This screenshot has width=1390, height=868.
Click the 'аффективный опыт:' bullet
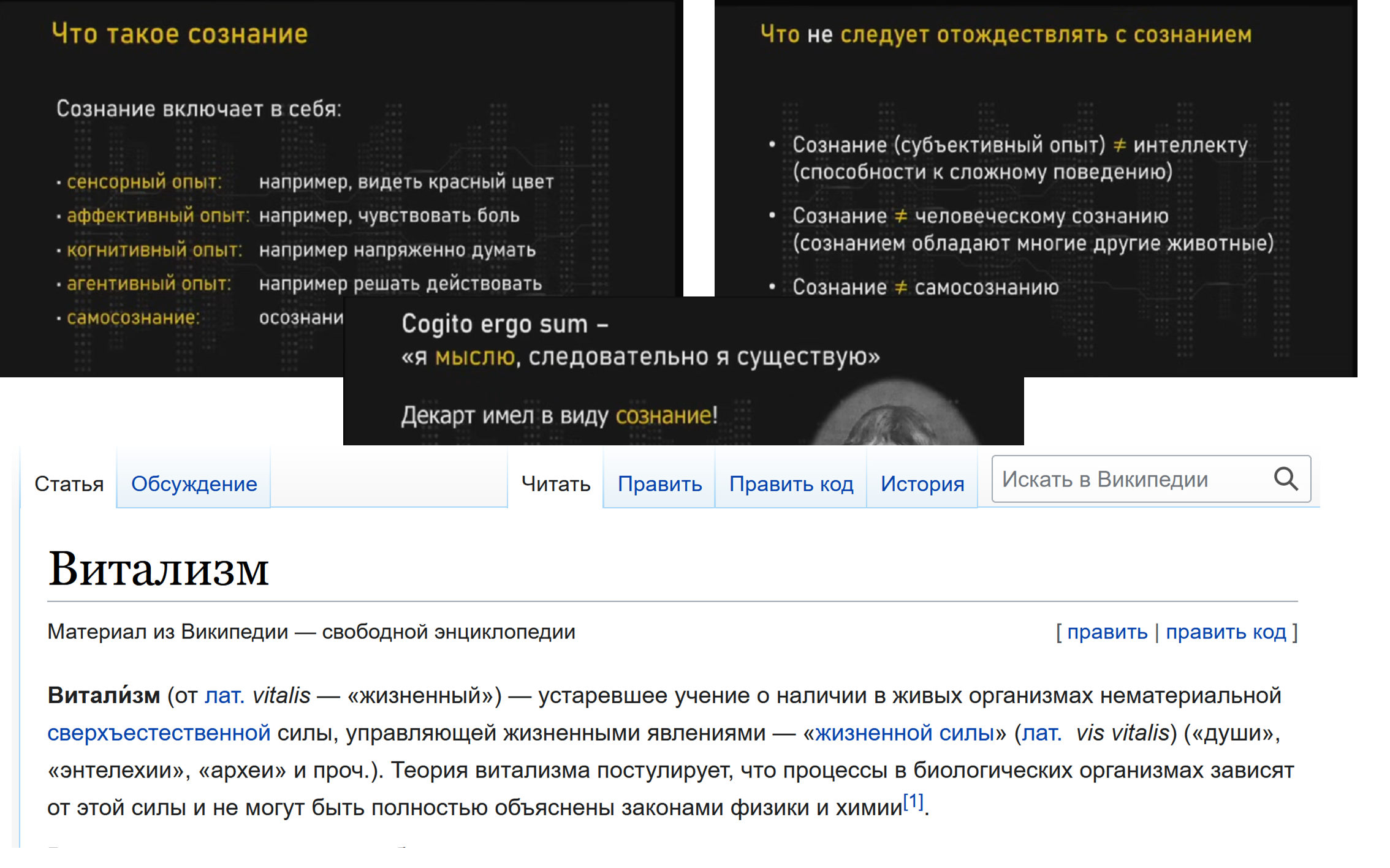[158, 216]
